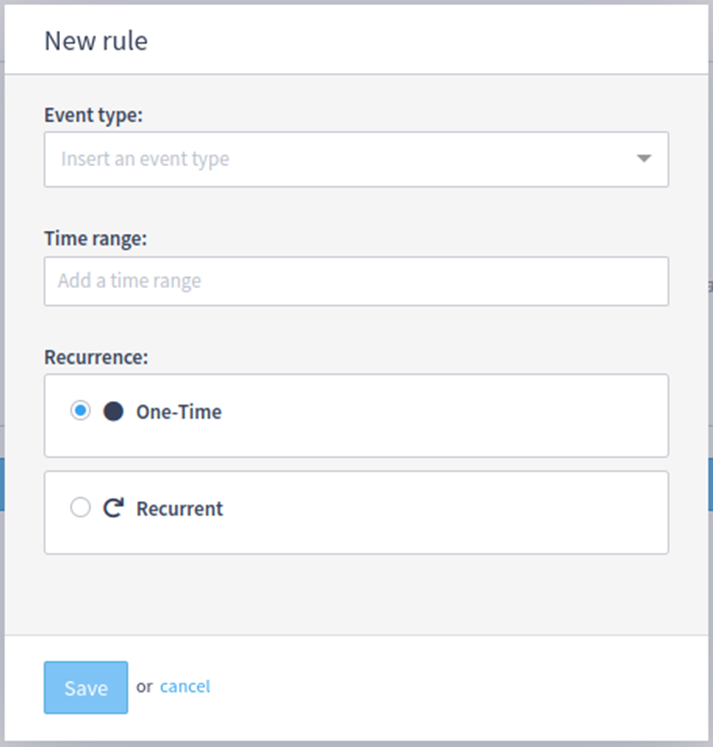Click the "Time range:" field label

[x=96, y=238]
